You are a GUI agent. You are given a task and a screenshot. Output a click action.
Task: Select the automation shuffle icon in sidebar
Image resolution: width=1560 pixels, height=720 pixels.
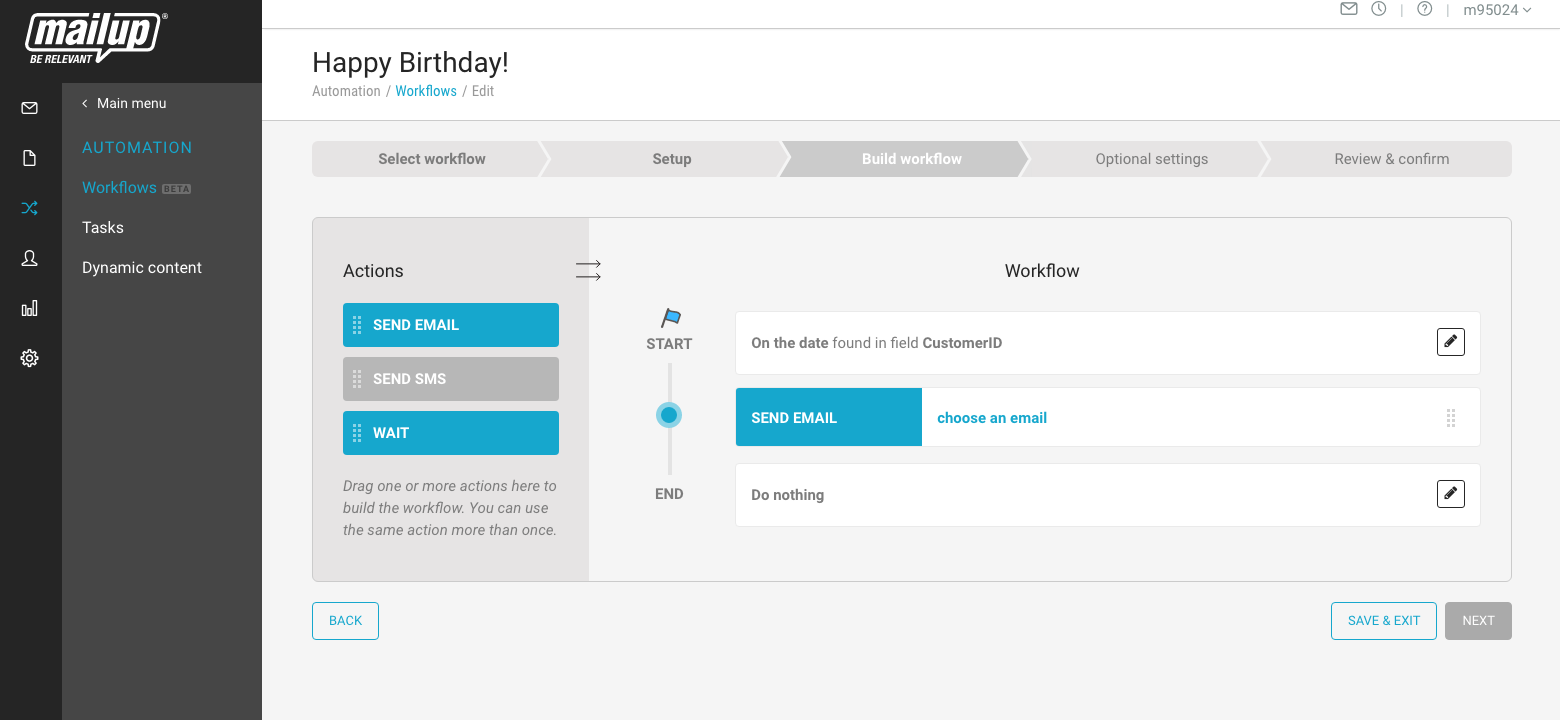[x=30, y=208]
